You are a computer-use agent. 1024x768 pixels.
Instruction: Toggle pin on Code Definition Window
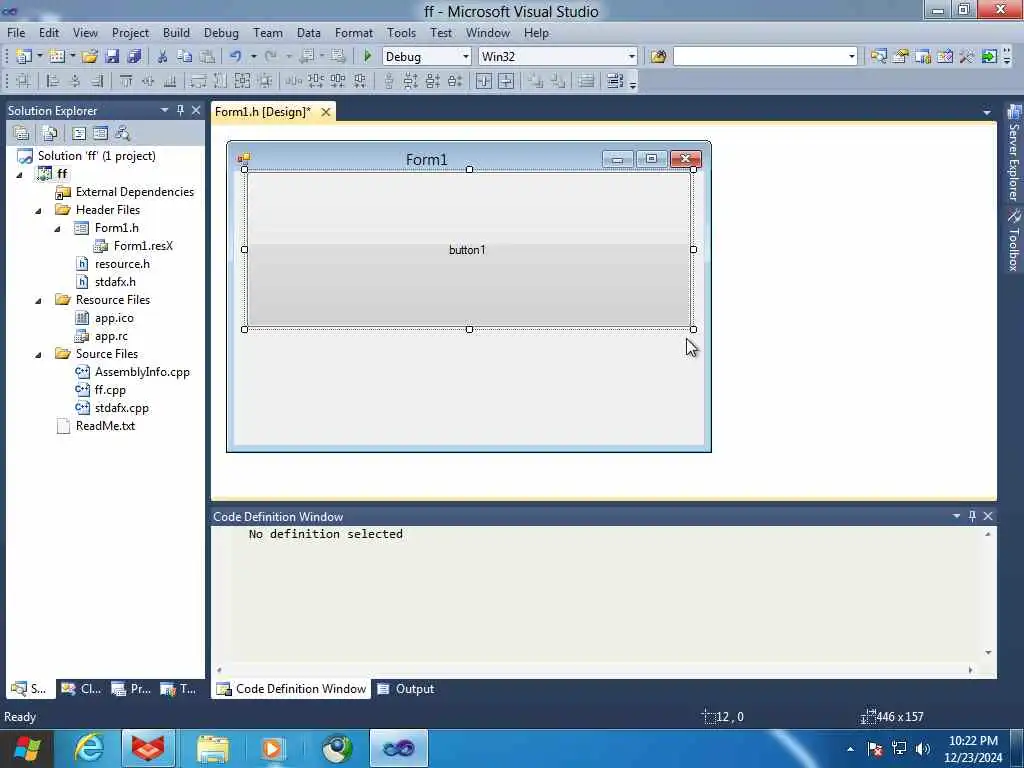coord(972,516)
